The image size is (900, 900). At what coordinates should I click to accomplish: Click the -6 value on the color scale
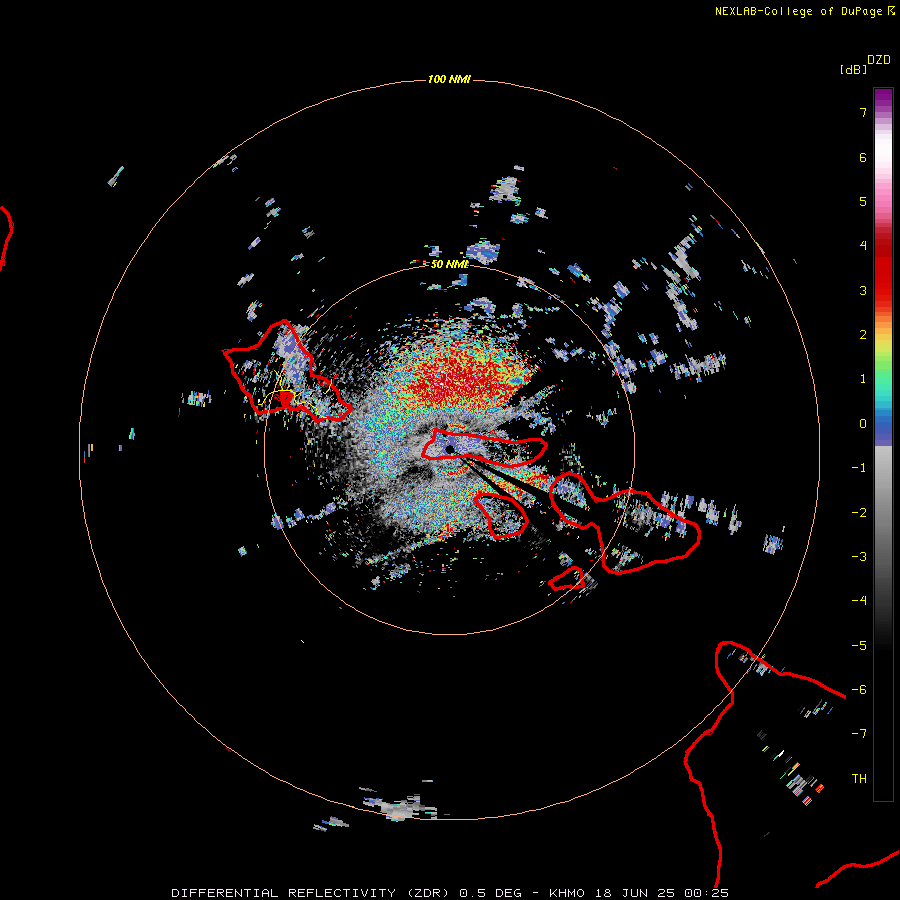click(859, 690)
